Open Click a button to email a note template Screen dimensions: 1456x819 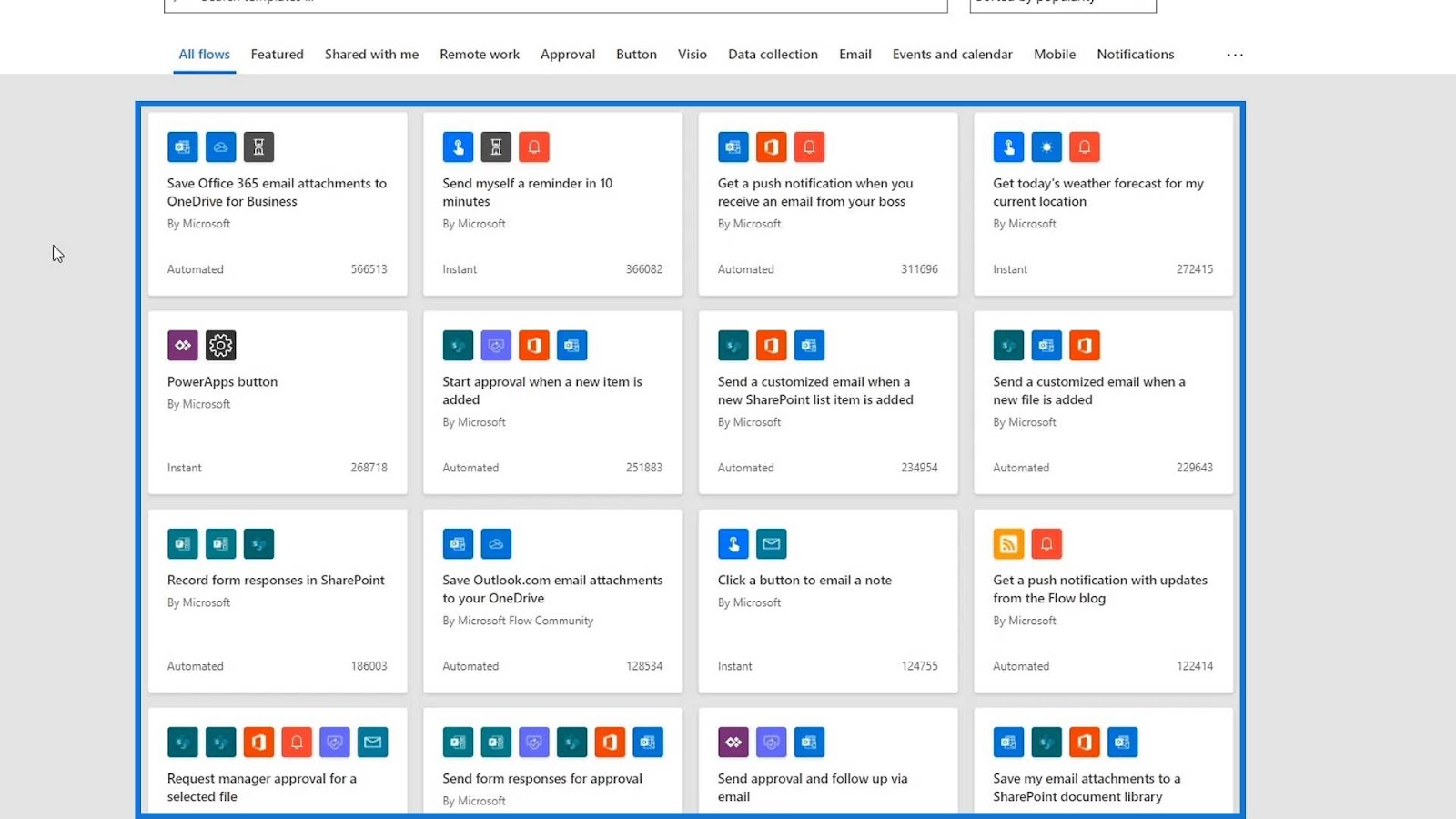pyautogui.click(x=828, y=601)
